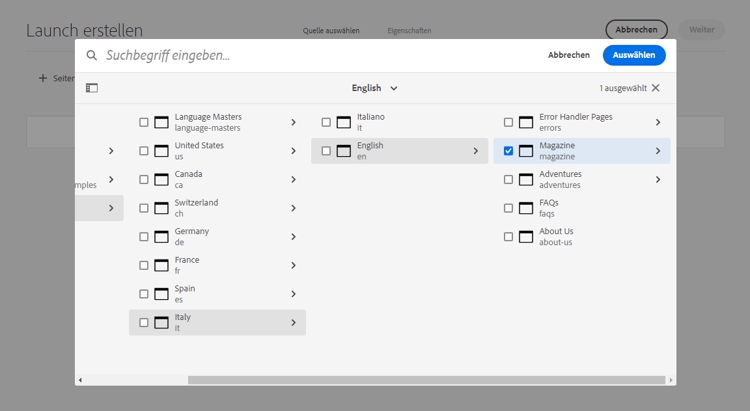The image size is (750, 411).
Task: Focus the Suchbegriff eingeben search field
Action: pos(300,56)
